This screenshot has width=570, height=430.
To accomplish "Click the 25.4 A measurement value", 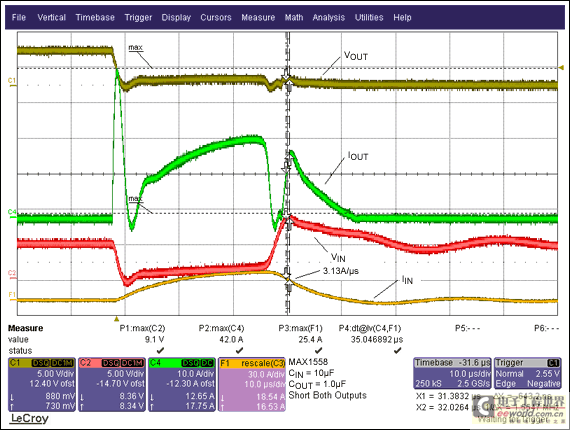I will coord(310,339).
